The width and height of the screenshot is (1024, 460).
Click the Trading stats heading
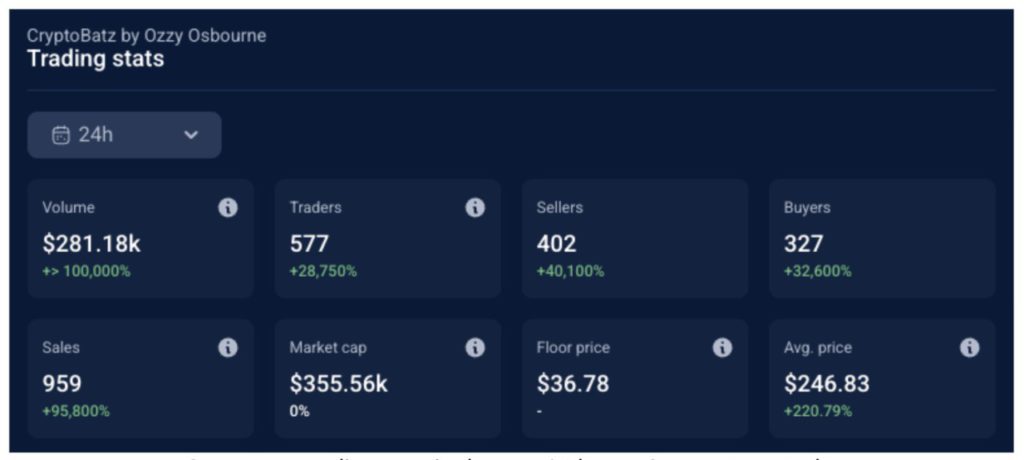tap(95, 60)
